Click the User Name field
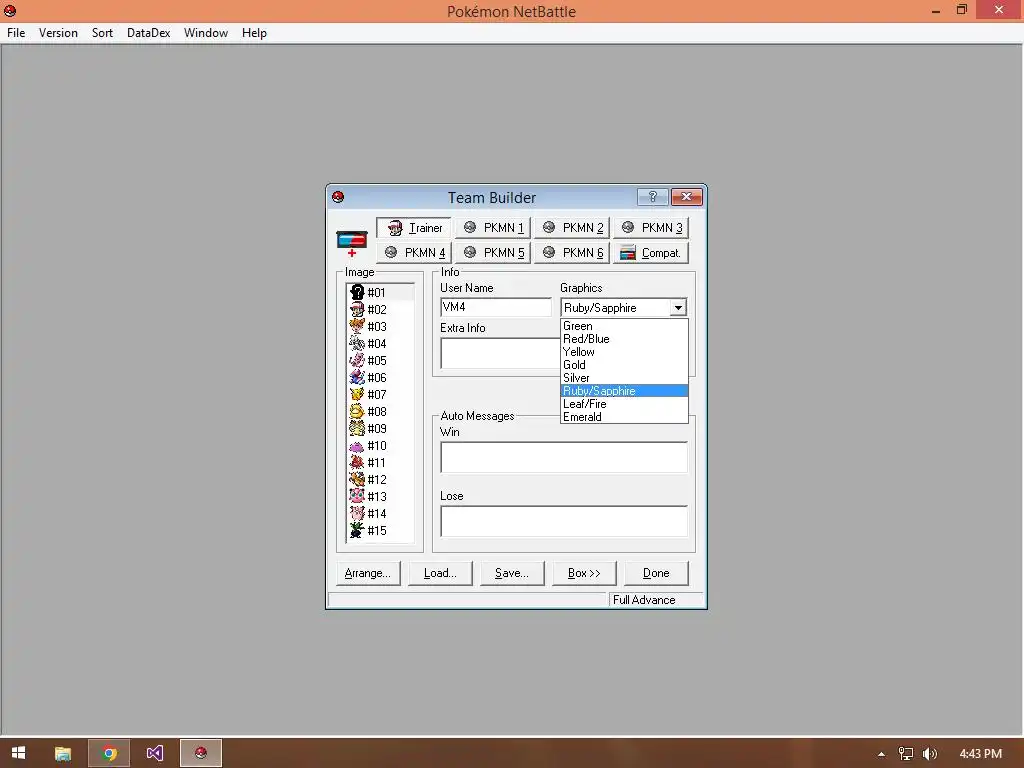 (496, 307)
